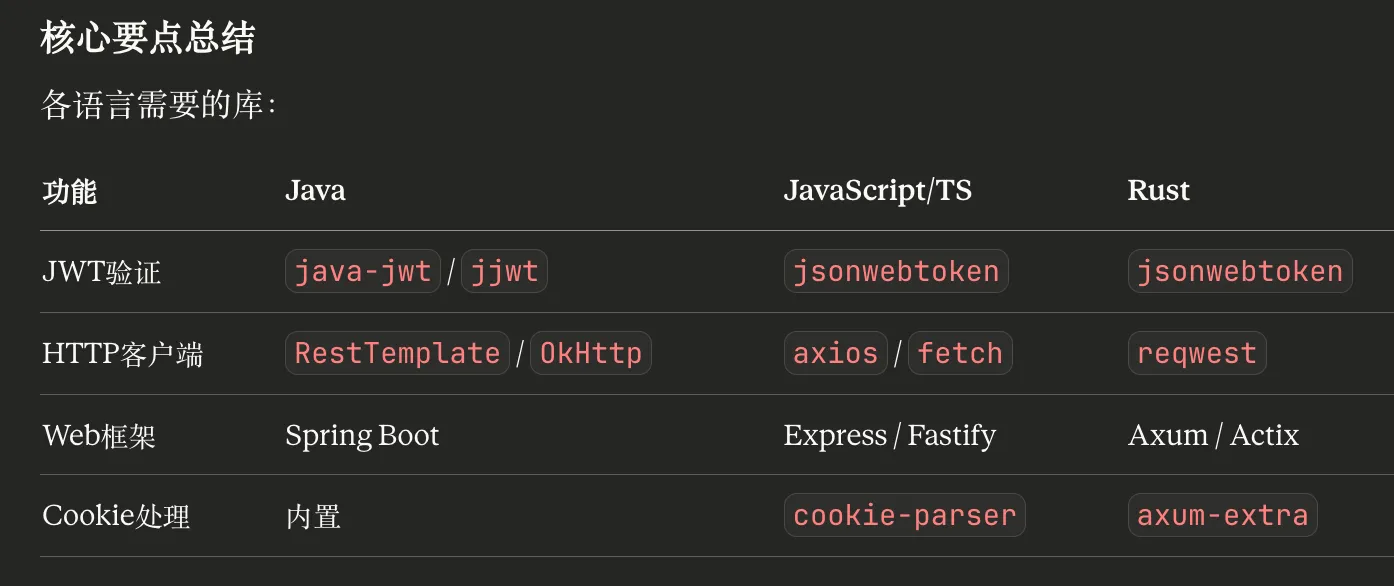This screenshot has width=1394, height=586.
Task: Click the Spring Boot table cell
Action: [362, 435]
